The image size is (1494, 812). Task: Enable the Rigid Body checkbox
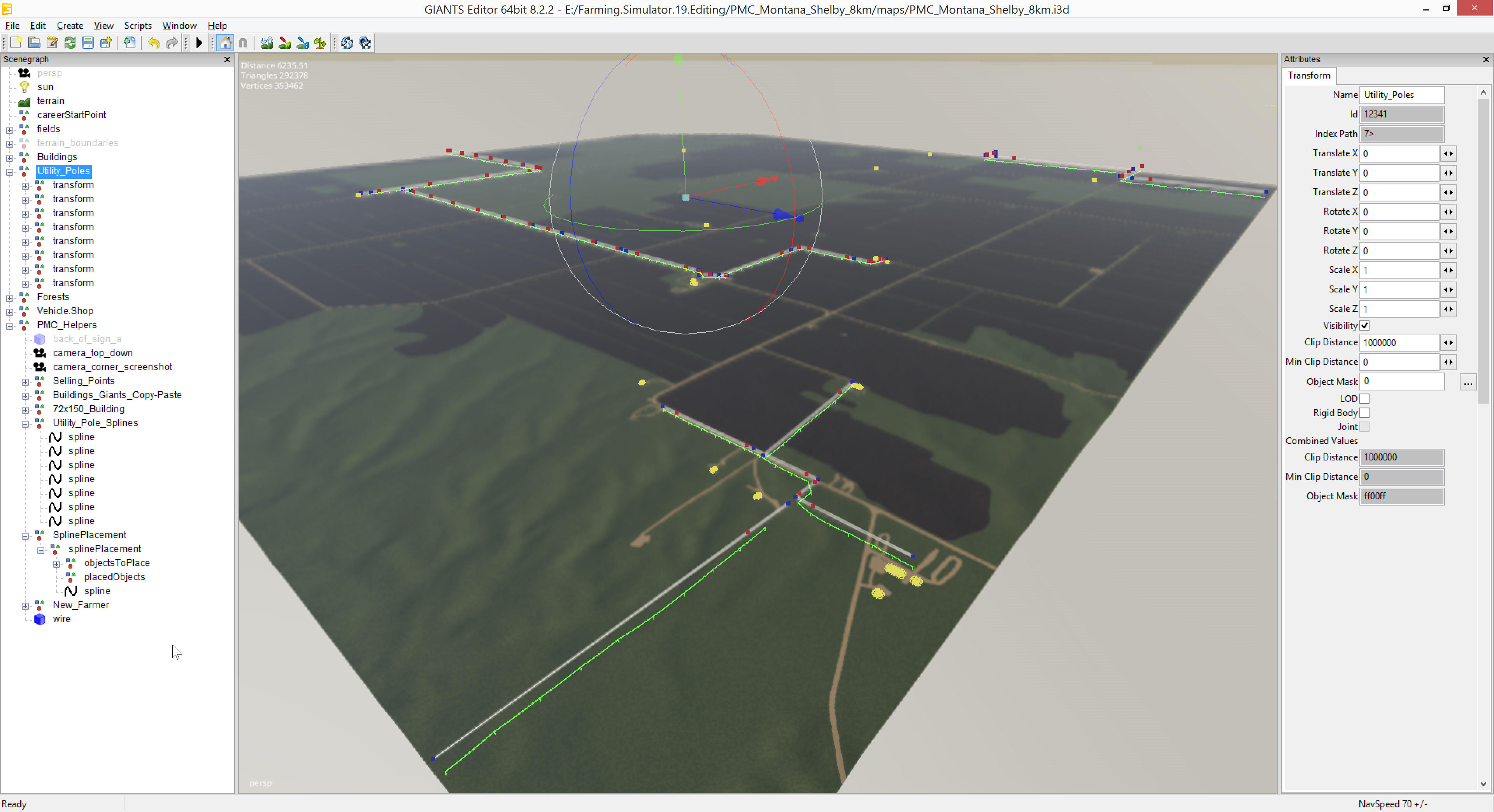(x=1365, y=413)
